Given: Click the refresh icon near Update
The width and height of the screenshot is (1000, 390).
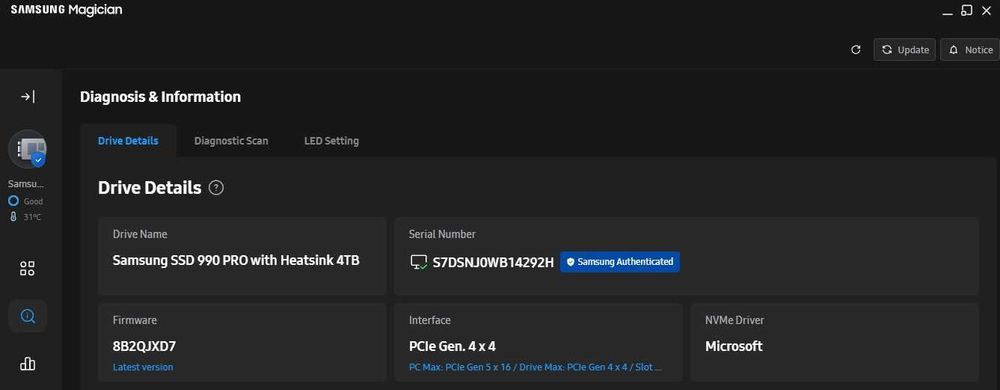Looking at the screenshot, I should [856, 50].
